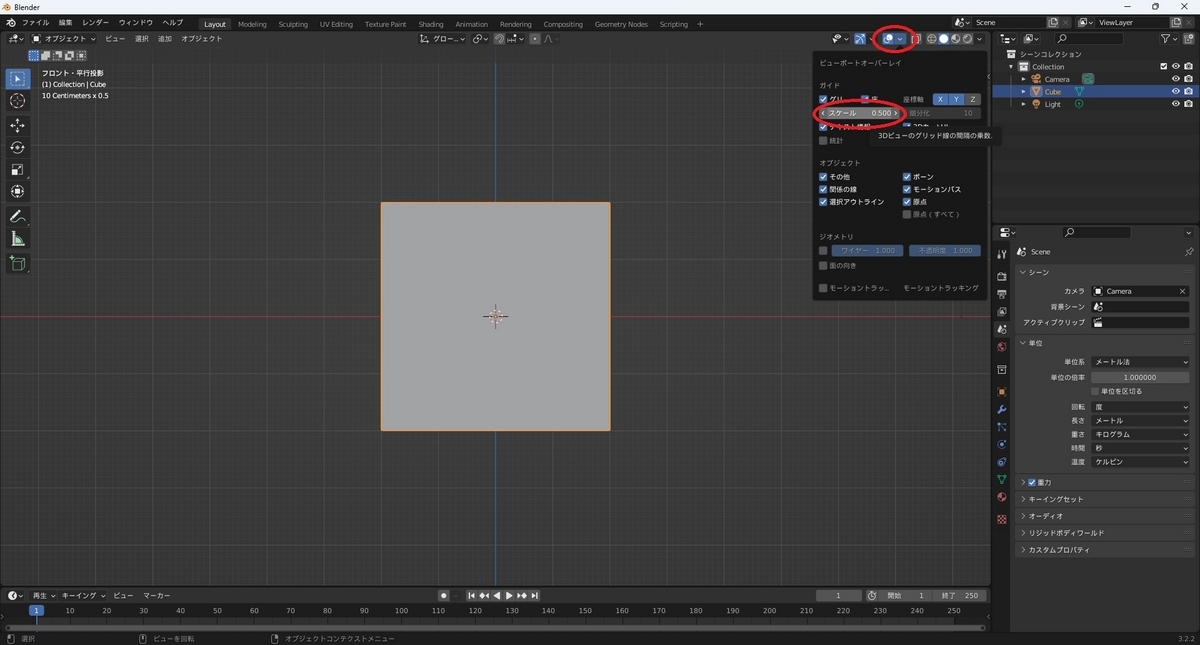Expand the キーイングセット panel
1200x645 pixels.
point(1056,499)
